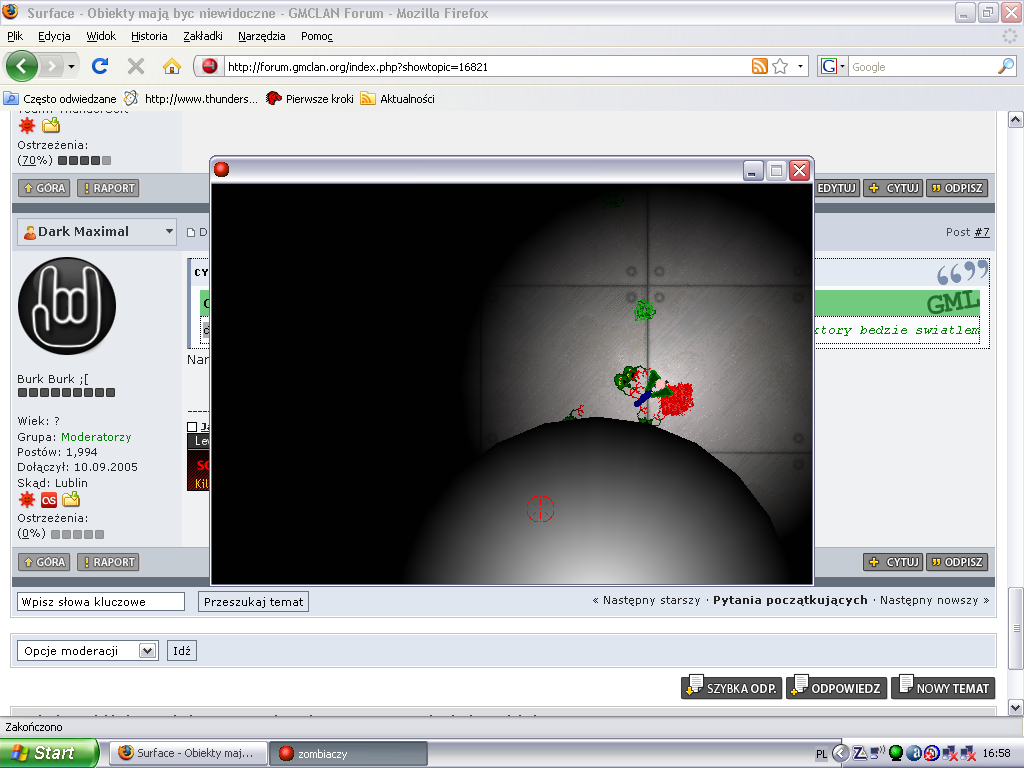Tick the checkbox in the post signature
The width and height of the screenshot is (1024, 768).
pyautogui.click(x=192, y=427)
